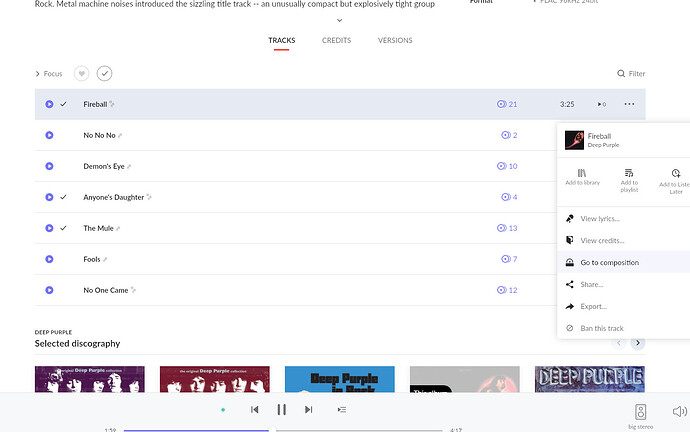The height and width of the screenshot is (432, 690).
Task: Toggle the pick checkmark on The Mule
Action: tap(63, 228)
